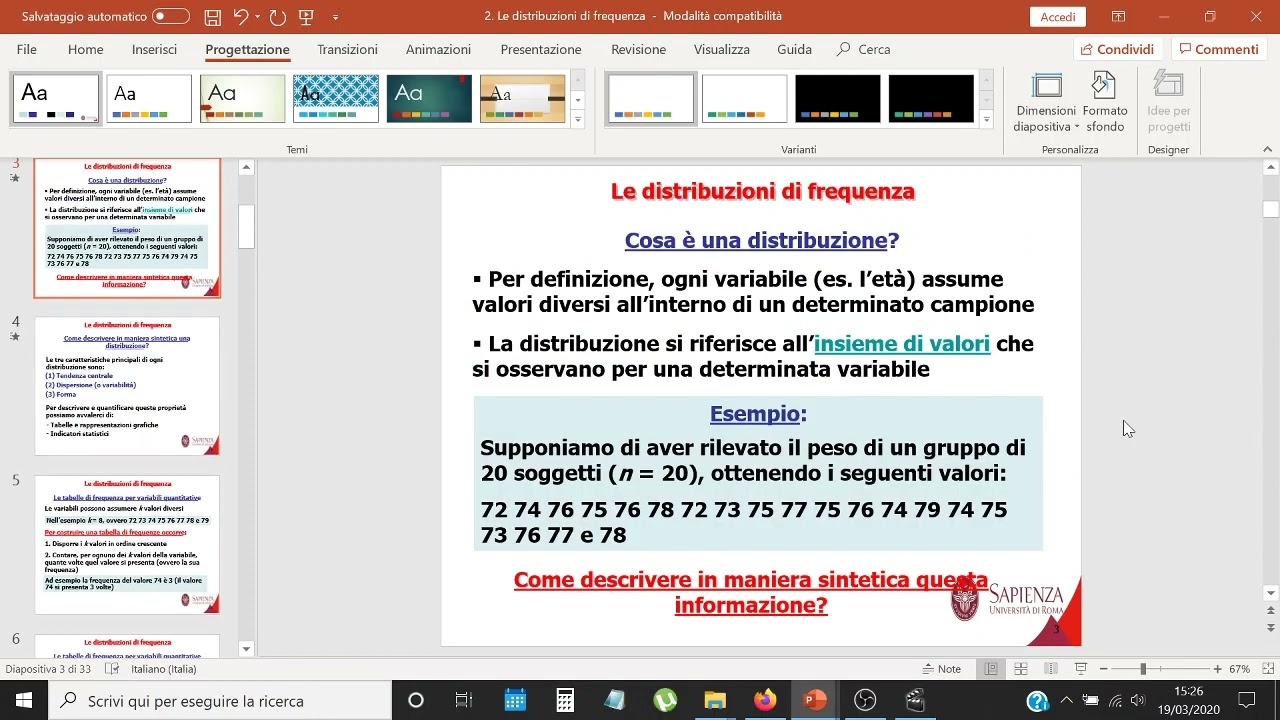Viewport: 1280px width, 720px height.
Task: Click the 'insieme di valori' hyperlink on slide
Action: pos(902,344)
